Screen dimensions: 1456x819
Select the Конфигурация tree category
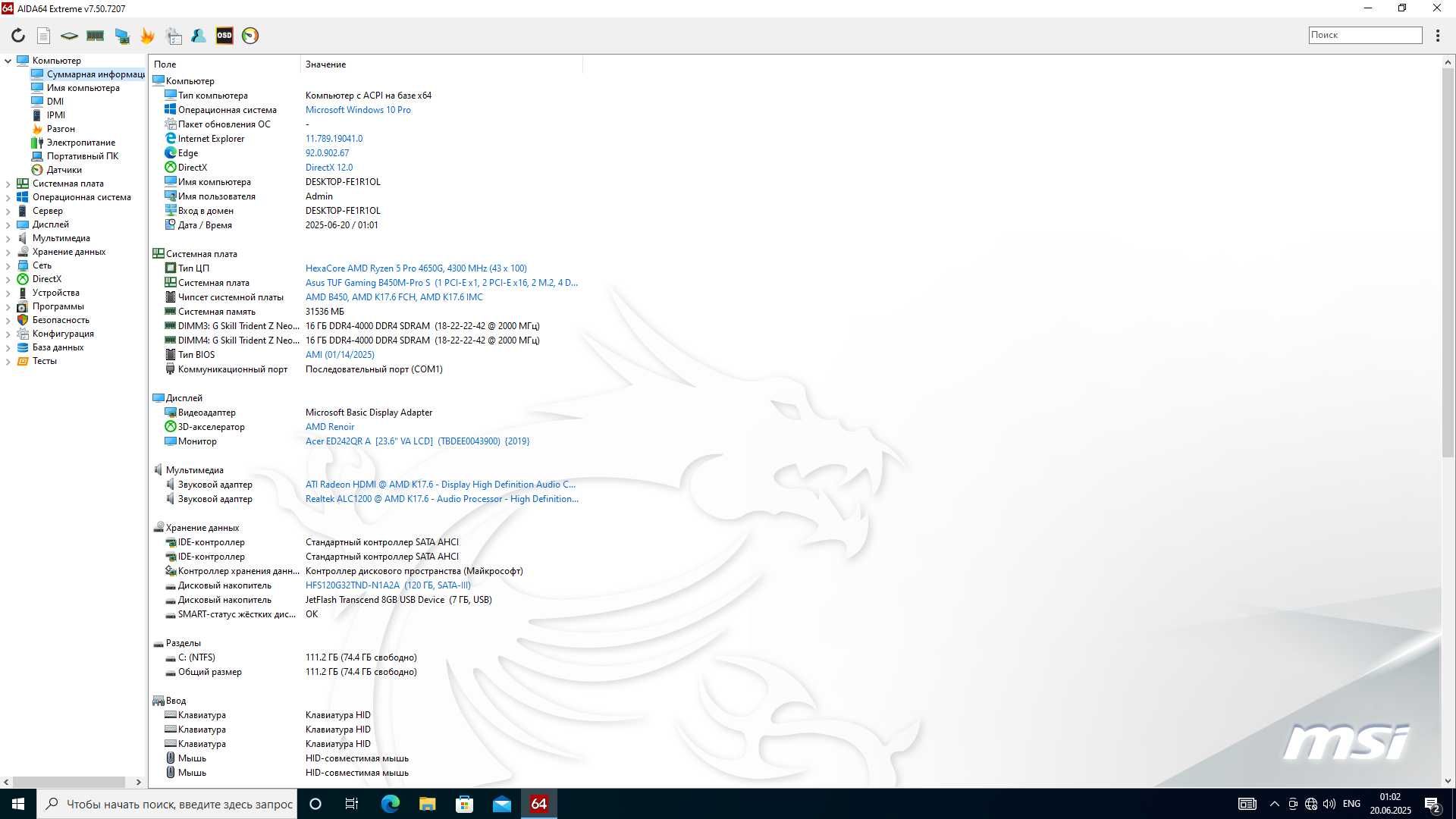tap(55, 334)
